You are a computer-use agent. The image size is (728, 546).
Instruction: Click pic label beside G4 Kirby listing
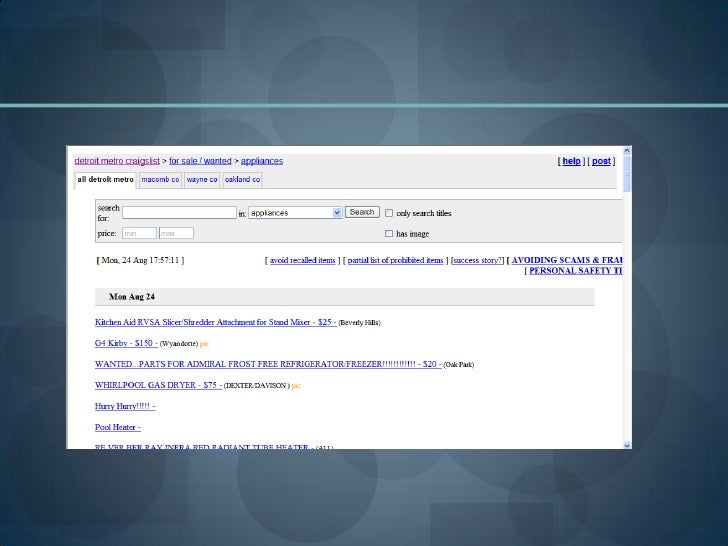204,344
